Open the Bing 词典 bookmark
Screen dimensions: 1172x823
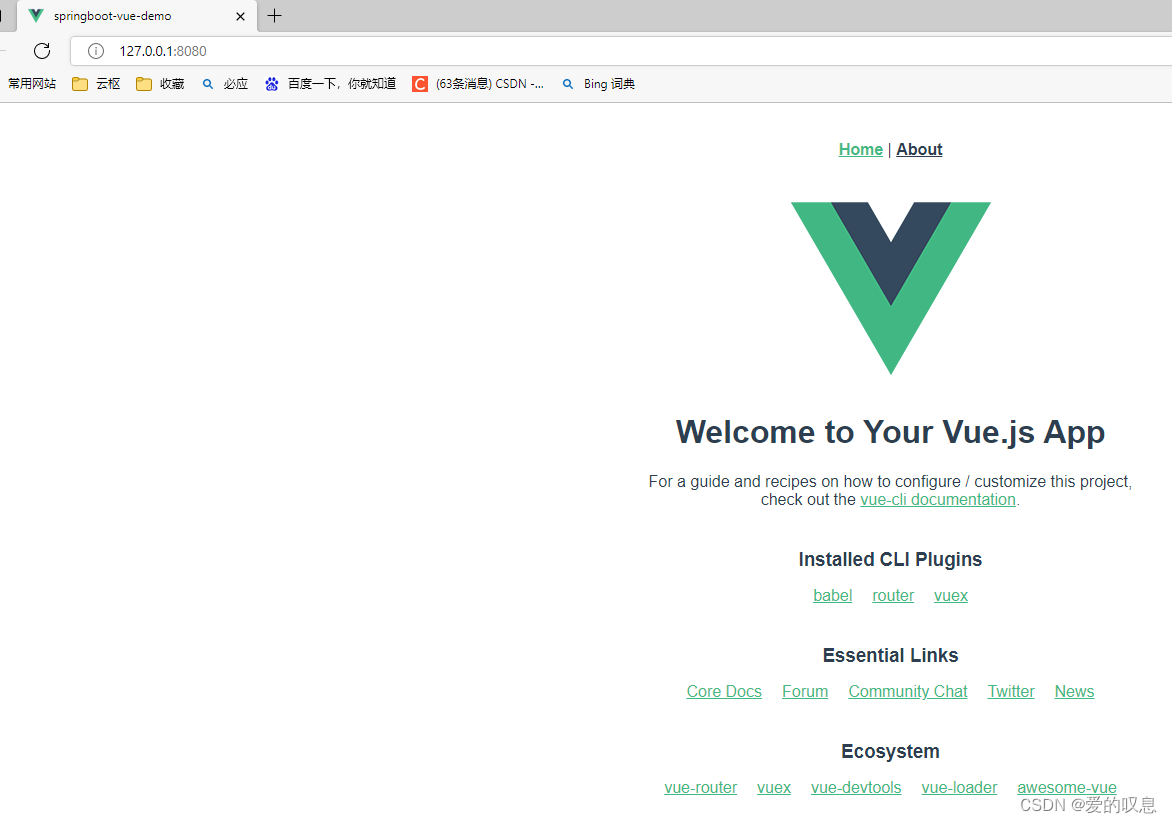[598, 84]
